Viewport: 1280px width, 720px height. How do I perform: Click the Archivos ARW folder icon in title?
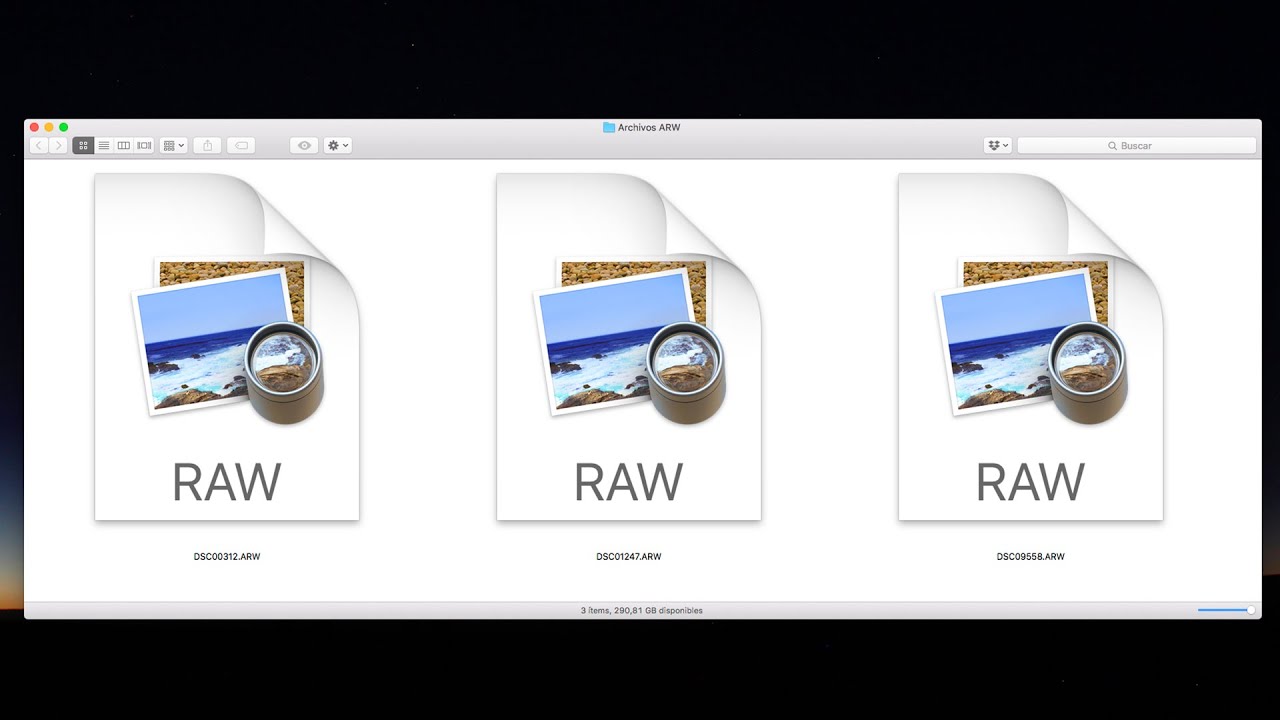click(x=609, y=128)
